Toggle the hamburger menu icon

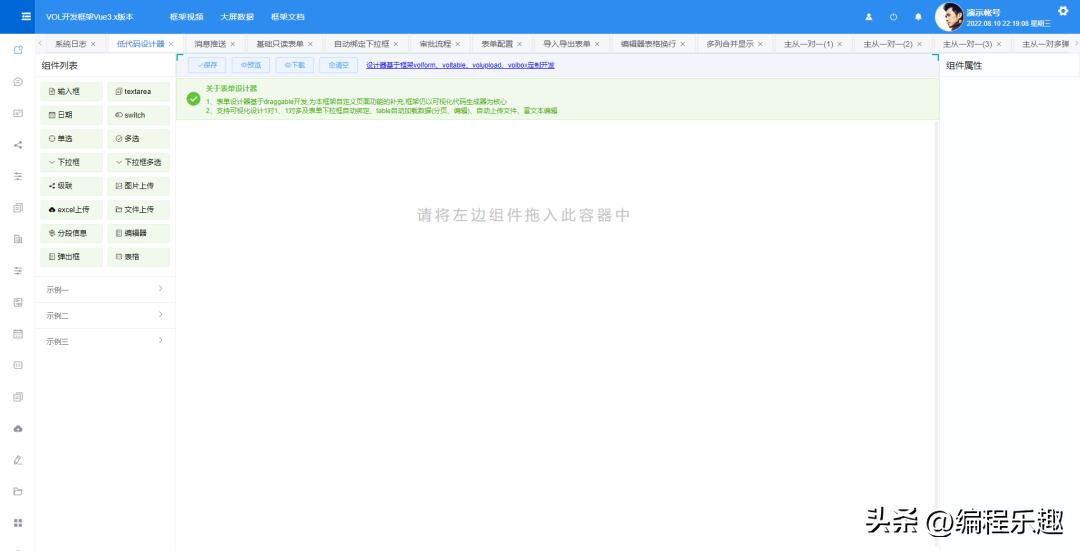(26, 17)
